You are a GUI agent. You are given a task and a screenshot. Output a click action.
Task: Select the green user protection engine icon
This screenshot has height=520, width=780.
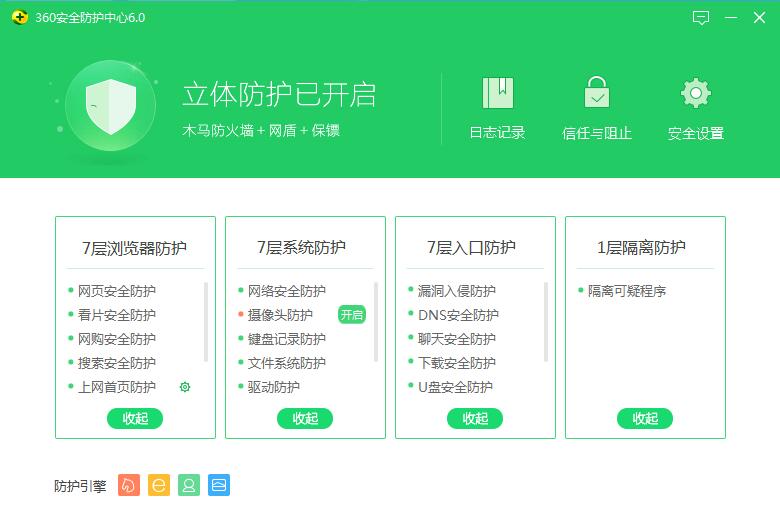[x=189, y=485]
